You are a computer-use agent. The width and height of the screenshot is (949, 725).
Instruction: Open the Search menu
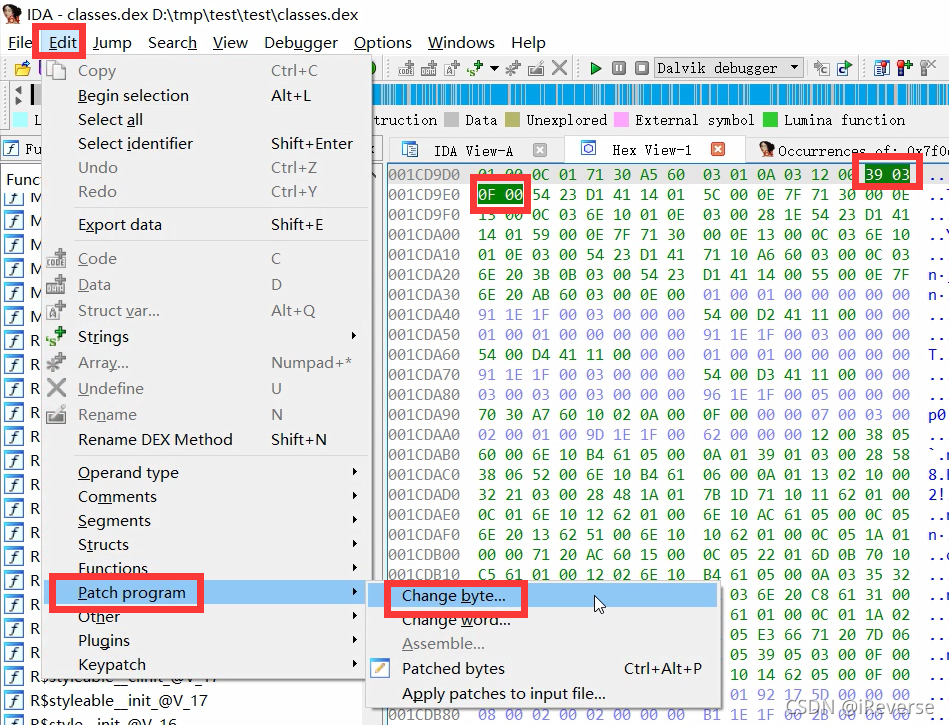tap(172, 43)
